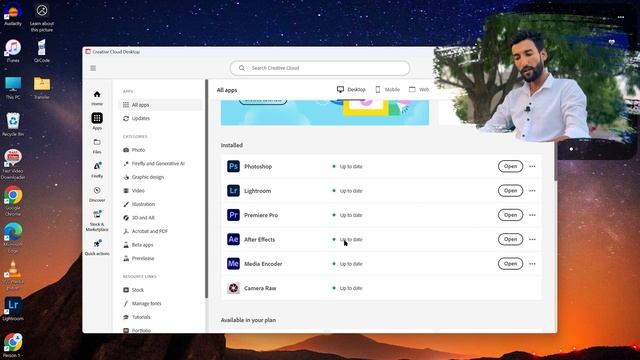The image size is (640, 360).
Task: Select All apps in sidebar list
Action: 160,105
